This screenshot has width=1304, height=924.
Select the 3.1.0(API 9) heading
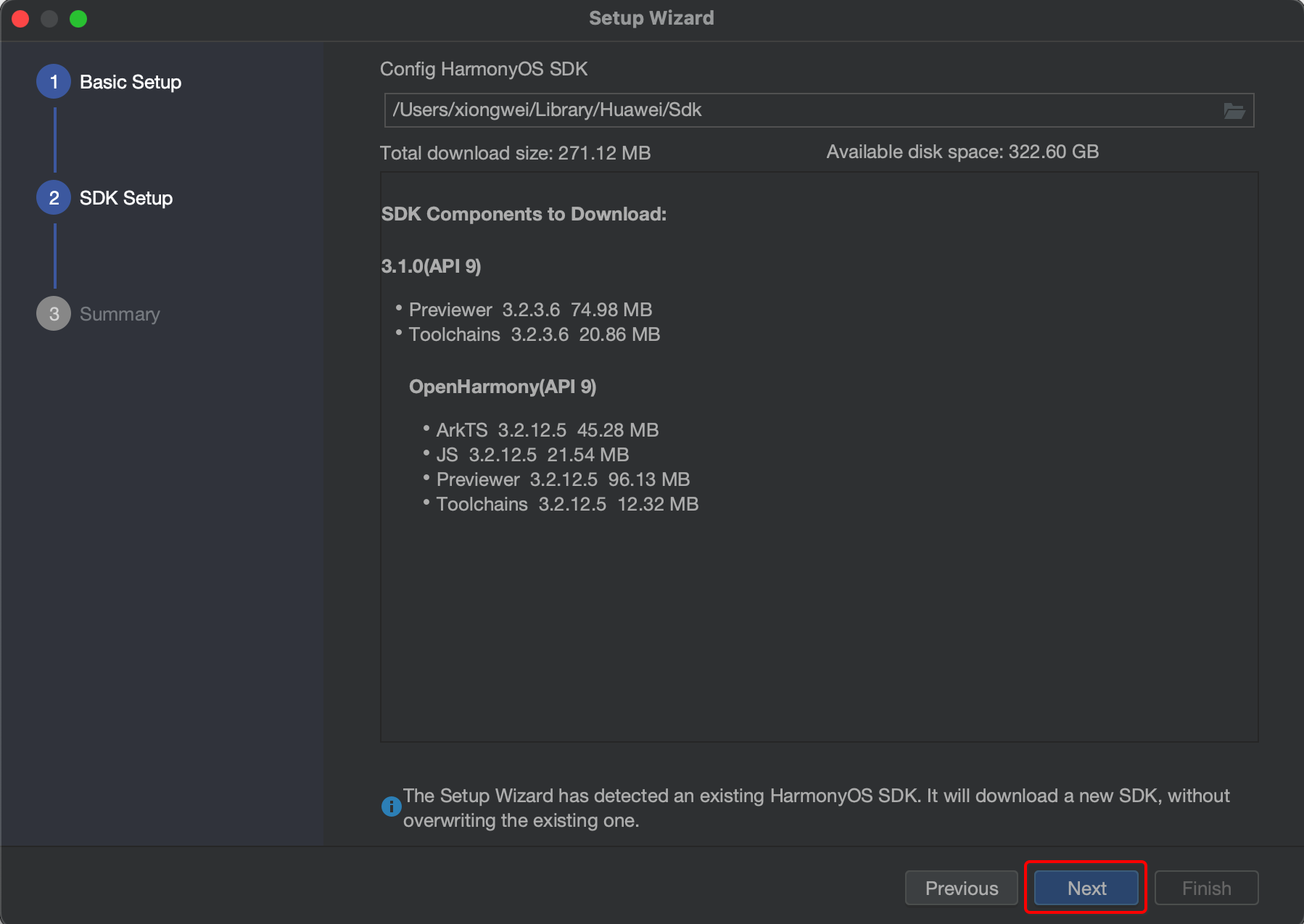431,266
